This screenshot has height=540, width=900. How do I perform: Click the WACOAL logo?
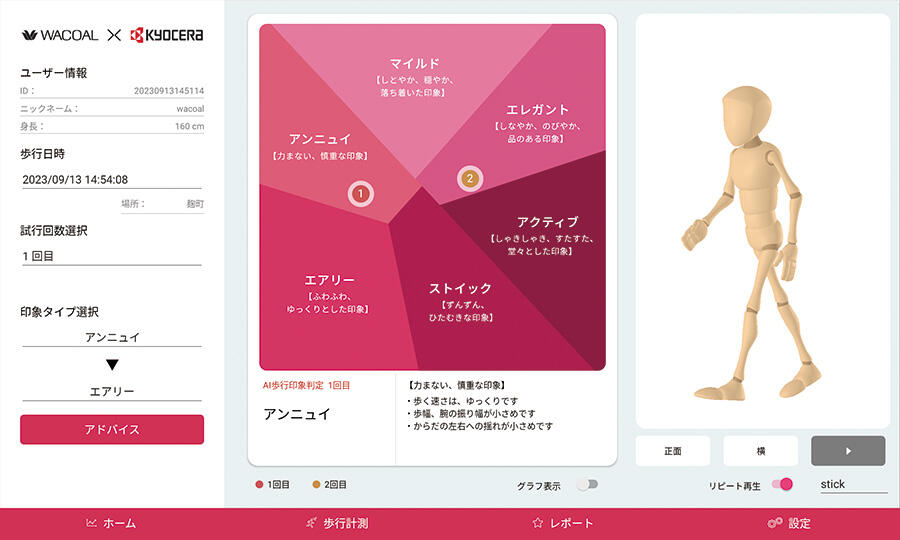click(60, 35)
